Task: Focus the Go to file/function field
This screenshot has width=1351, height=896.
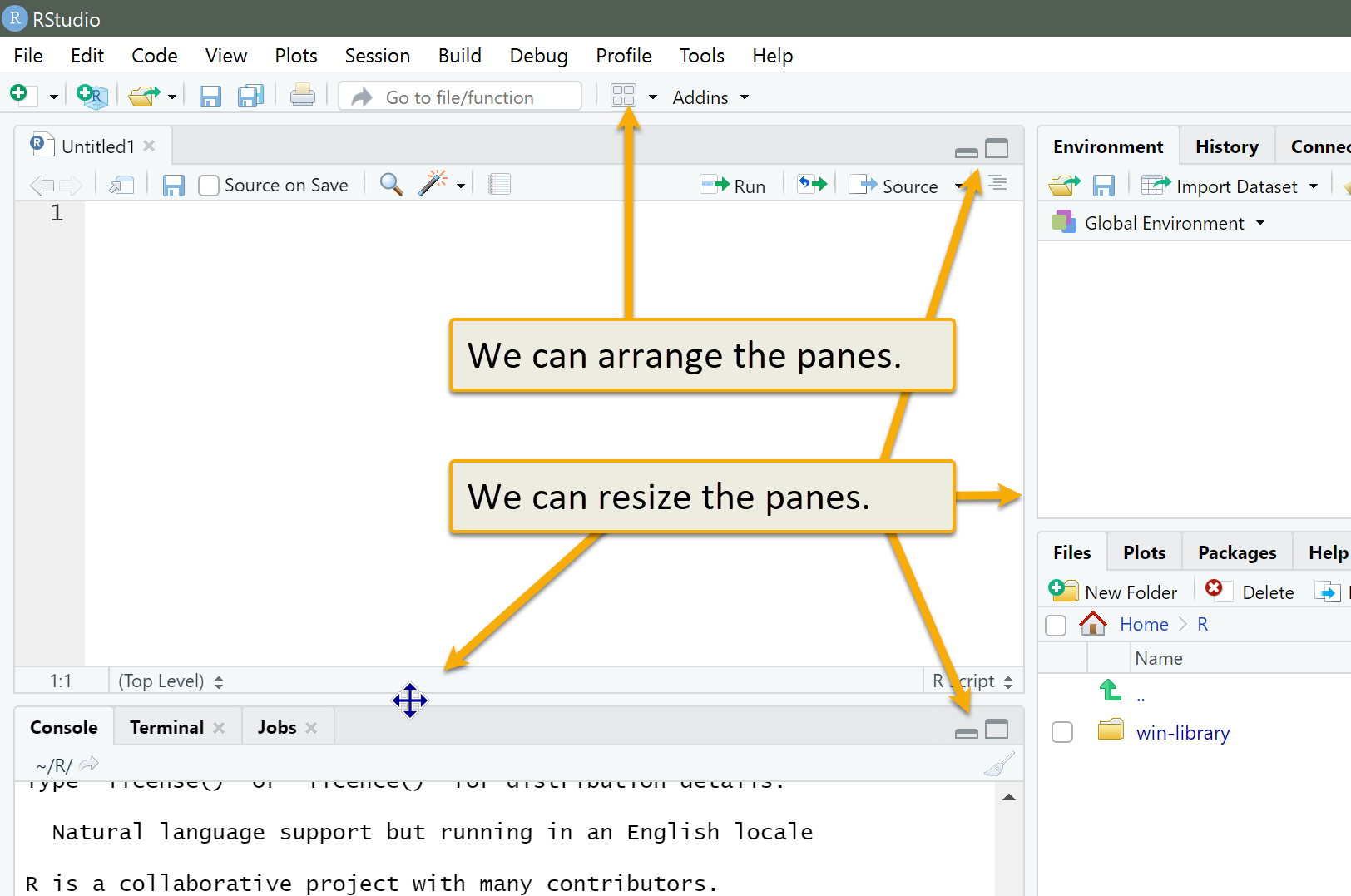Action: tap(460, 97)
